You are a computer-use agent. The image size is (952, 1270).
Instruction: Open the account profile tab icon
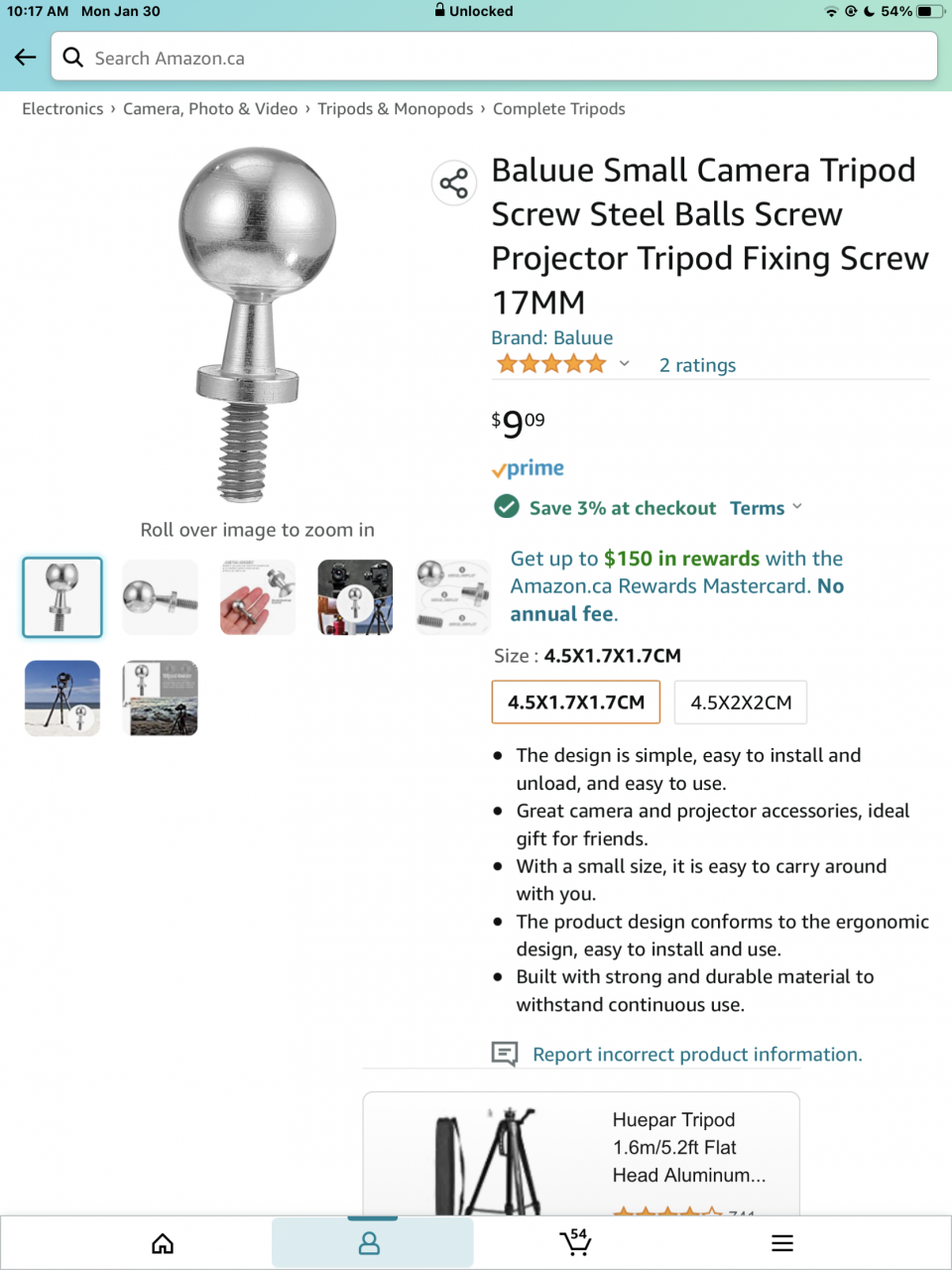point(369,1243)
